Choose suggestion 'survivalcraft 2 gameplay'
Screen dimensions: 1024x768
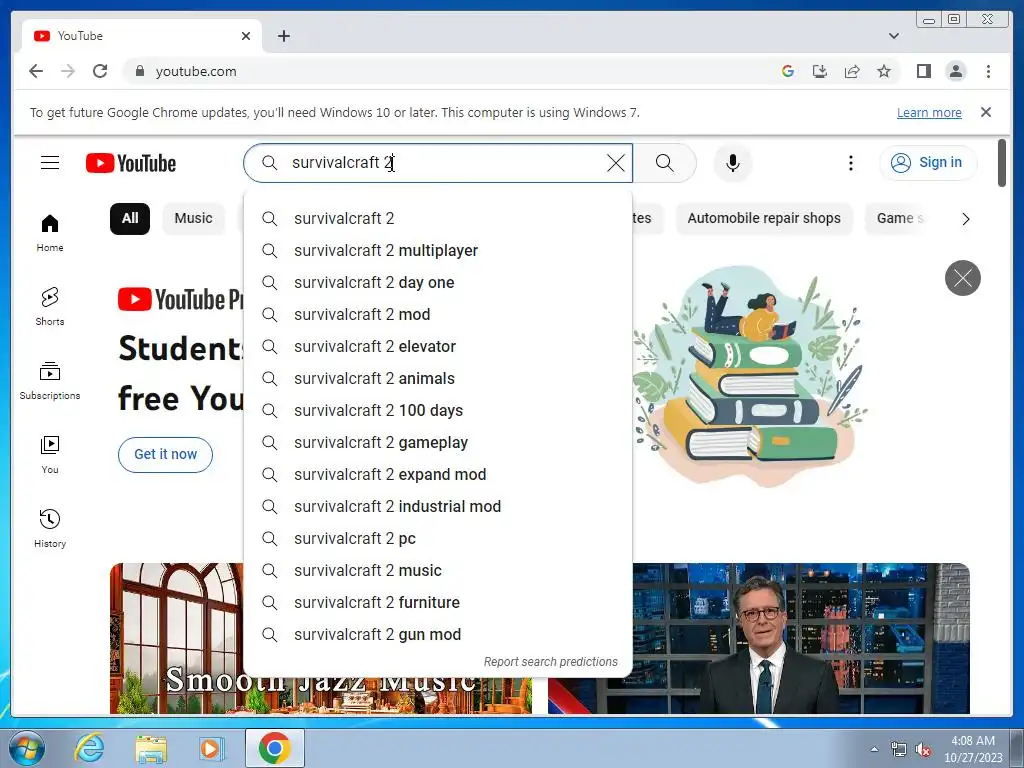point(438,442)
